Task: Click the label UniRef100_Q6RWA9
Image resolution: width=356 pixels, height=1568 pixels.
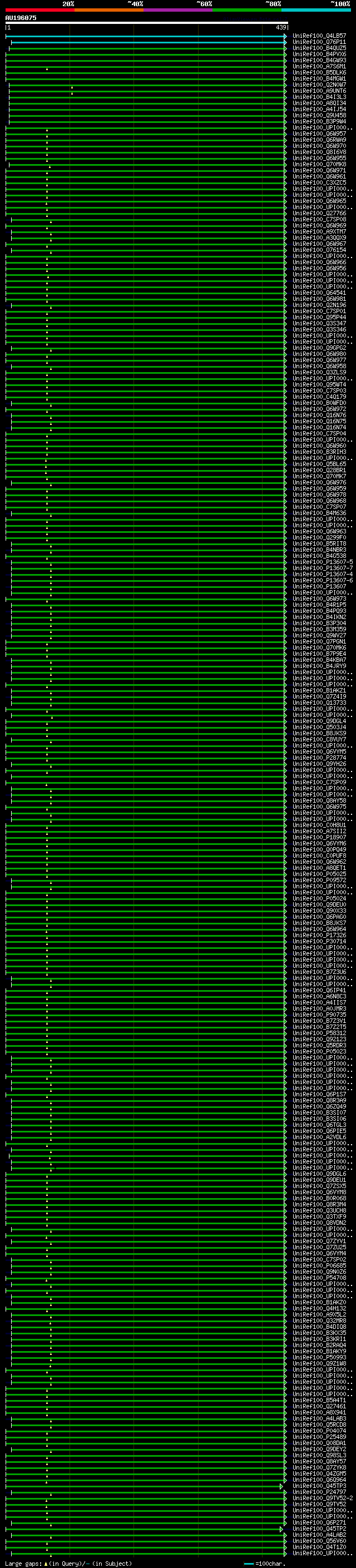Action: point(319,140)
